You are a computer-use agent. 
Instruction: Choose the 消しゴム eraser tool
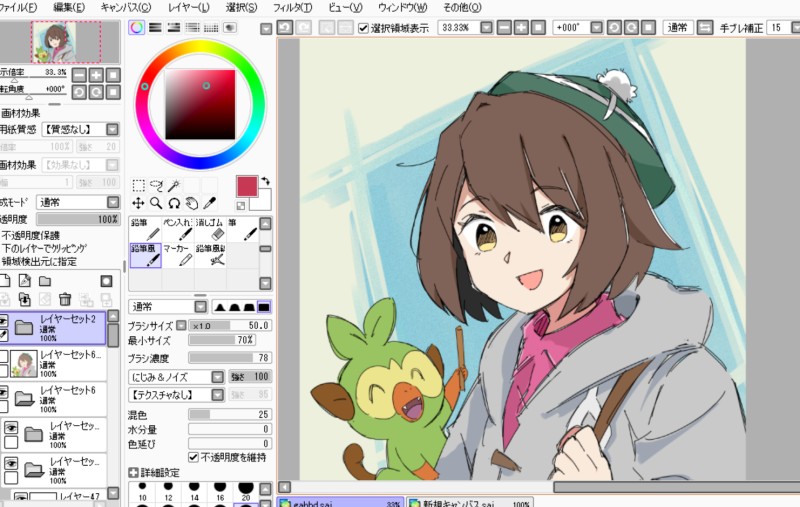(210, 230)
